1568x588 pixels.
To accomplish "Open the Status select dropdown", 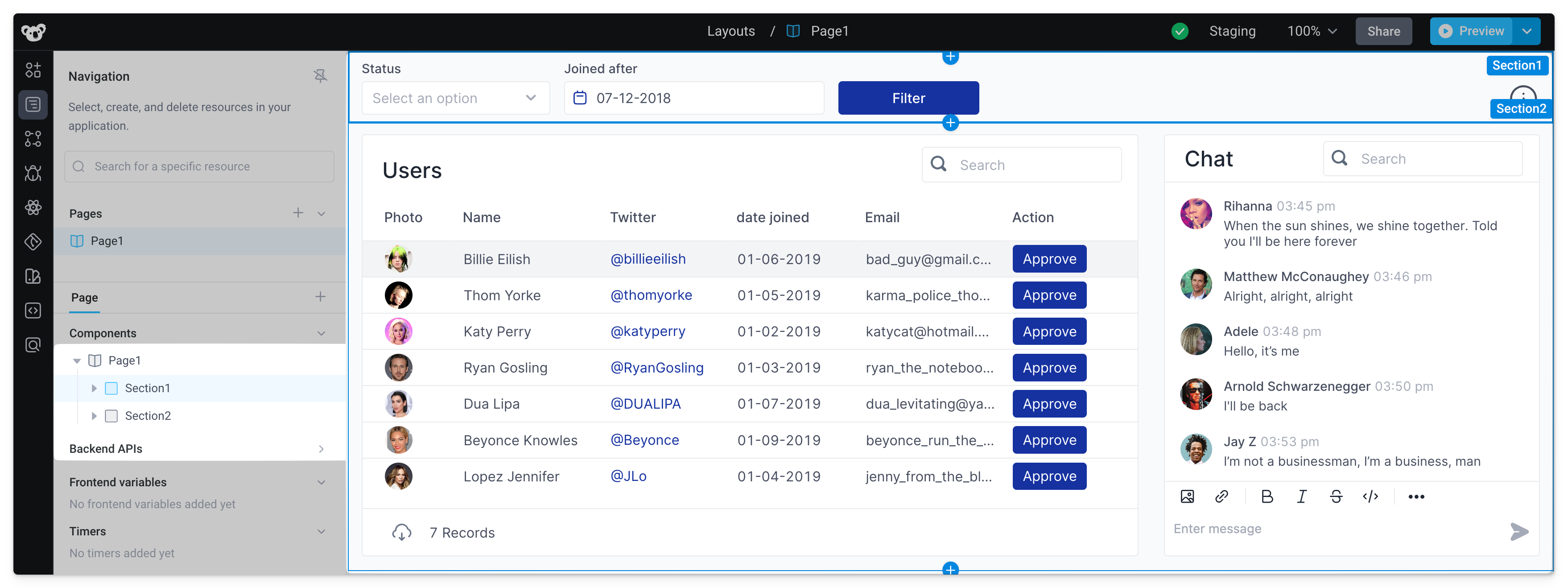I will click(x=455, y=98).
